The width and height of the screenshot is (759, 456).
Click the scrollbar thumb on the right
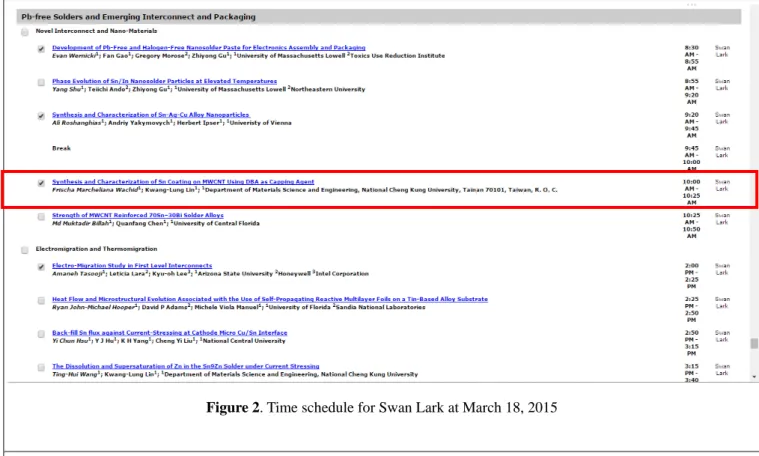click(x=754, y=343)
